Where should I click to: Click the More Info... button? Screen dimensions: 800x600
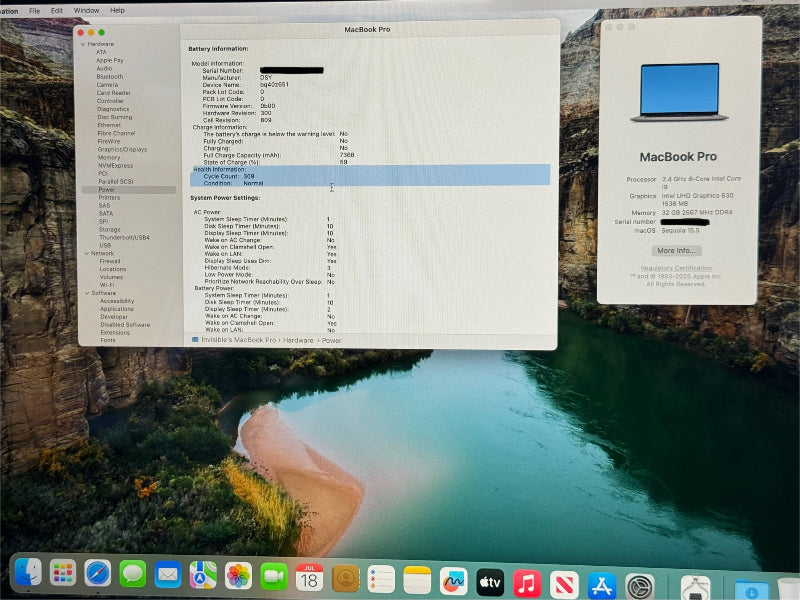tap(676, 250)
